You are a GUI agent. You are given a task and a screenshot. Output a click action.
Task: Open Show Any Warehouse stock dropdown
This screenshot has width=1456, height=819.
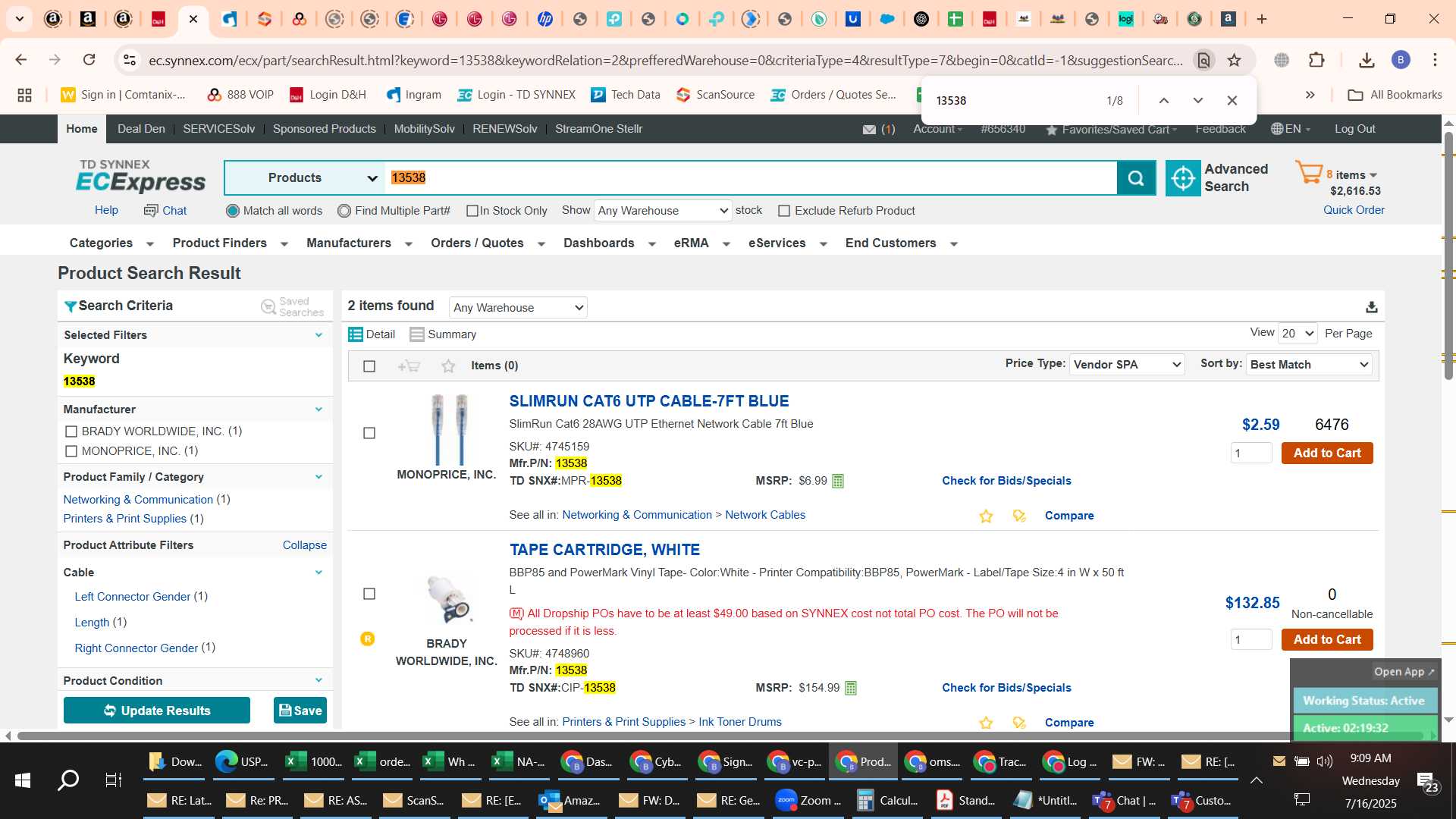coord(663,211)
